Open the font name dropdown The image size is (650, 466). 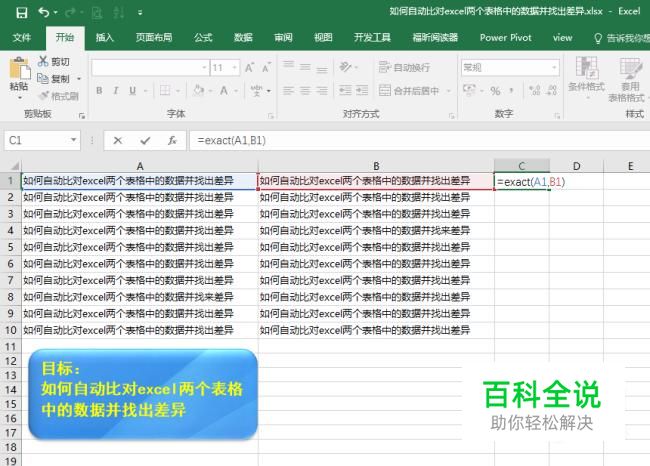(x=204, y=68)
